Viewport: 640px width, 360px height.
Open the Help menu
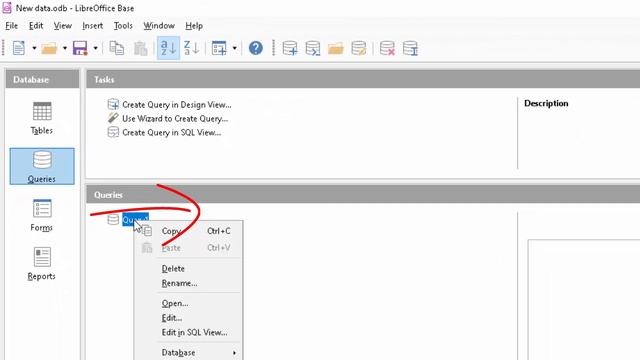coord(194,26)
